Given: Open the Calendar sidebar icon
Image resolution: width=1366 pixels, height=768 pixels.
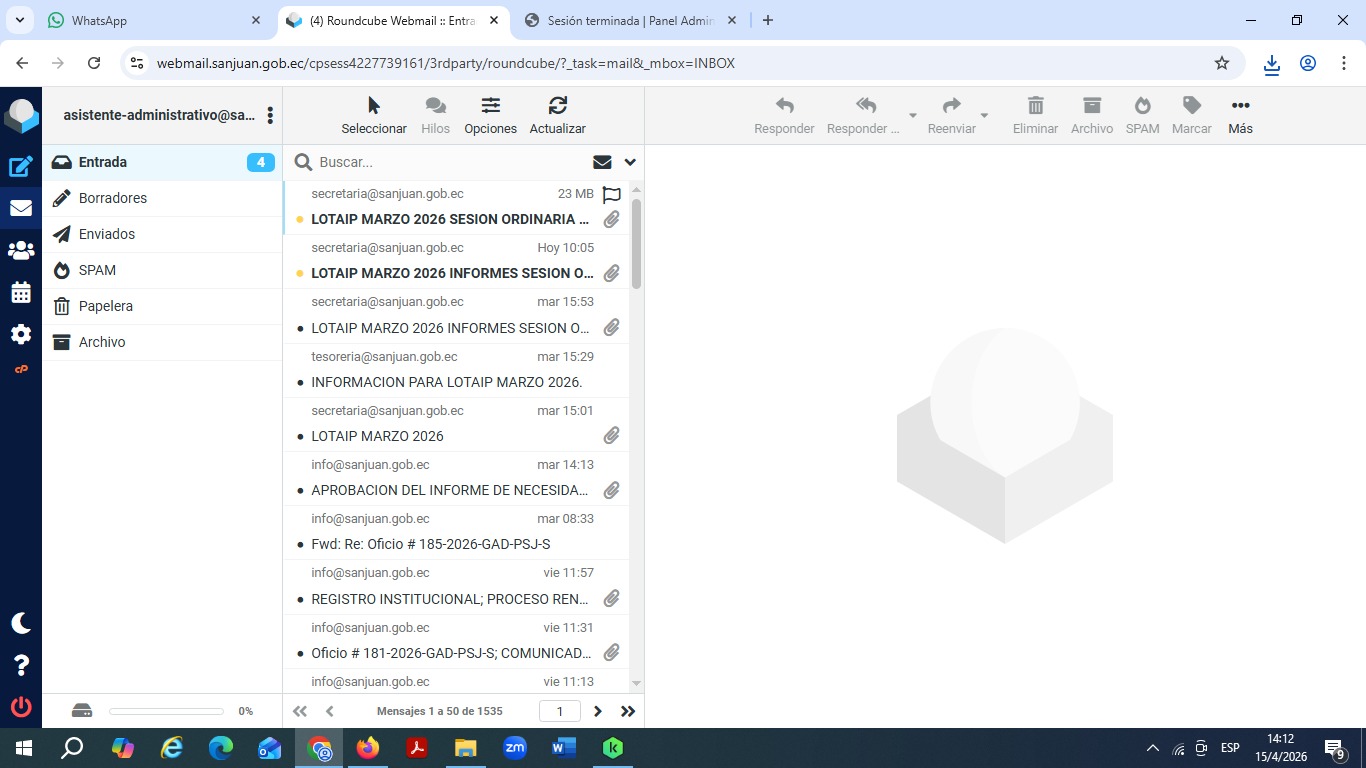Looking at the screenshot, I should pyautogui.click(x=21, y=293).
